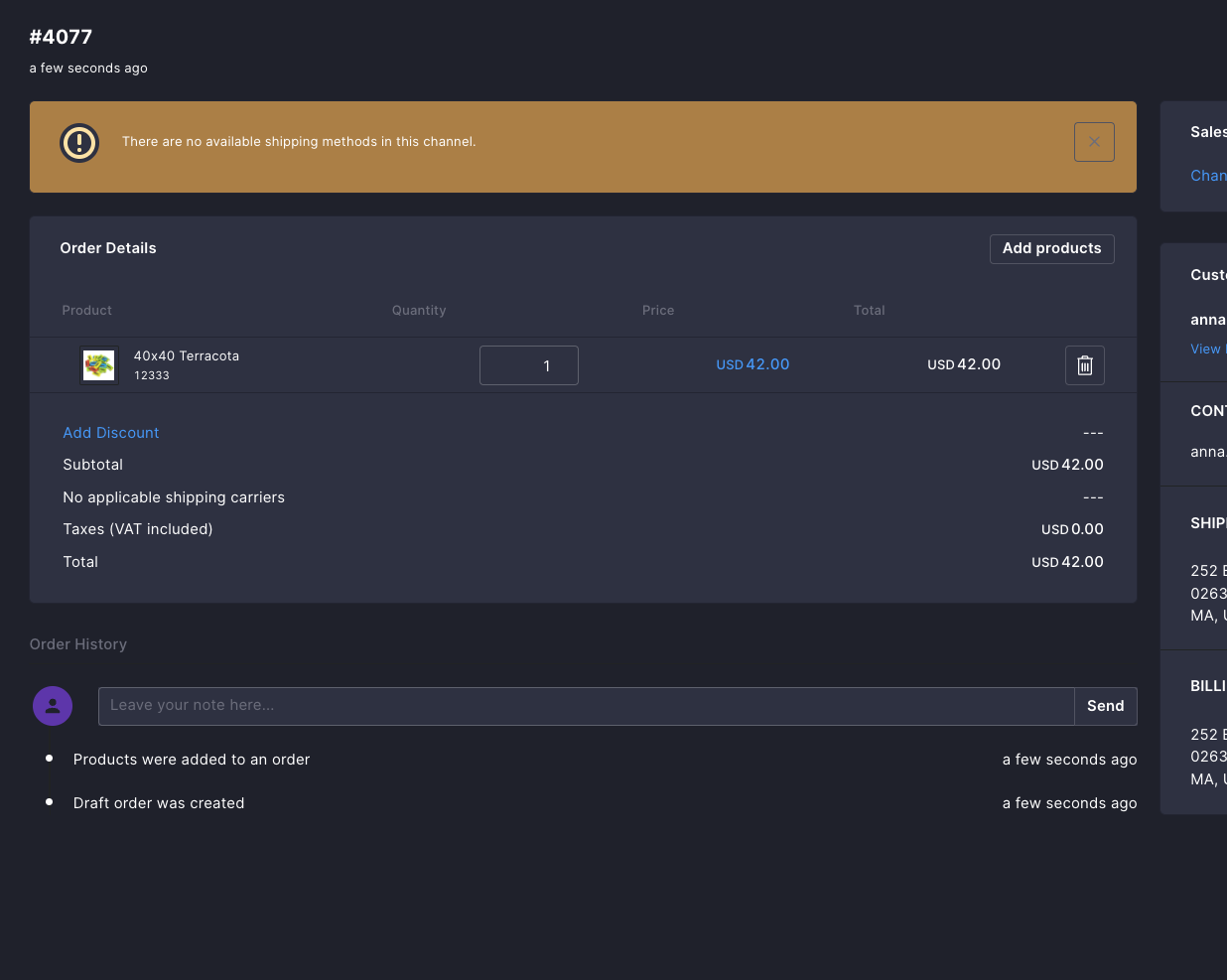Click the 40x40 Terracota product thumbnail
1227x980 pixels.
tap(98, 364)
